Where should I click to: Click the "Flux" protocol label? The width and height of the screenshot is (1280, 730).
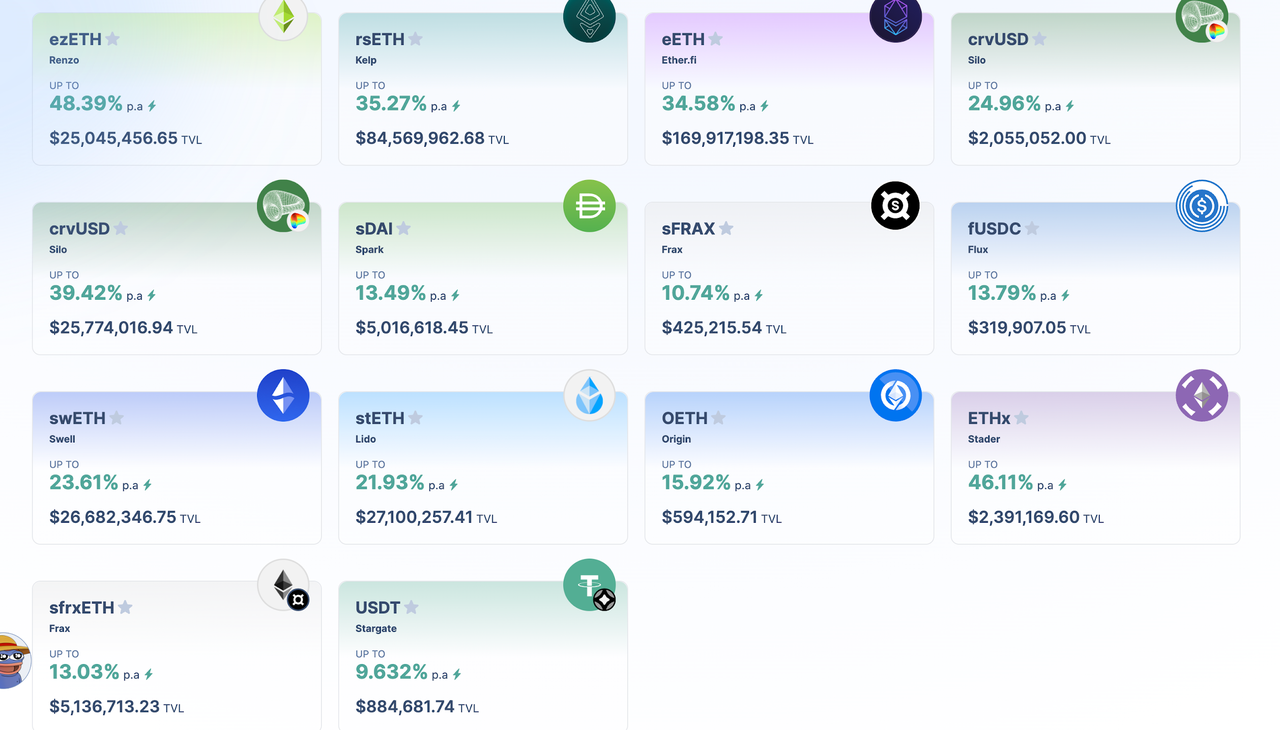(x=978, y=250)
